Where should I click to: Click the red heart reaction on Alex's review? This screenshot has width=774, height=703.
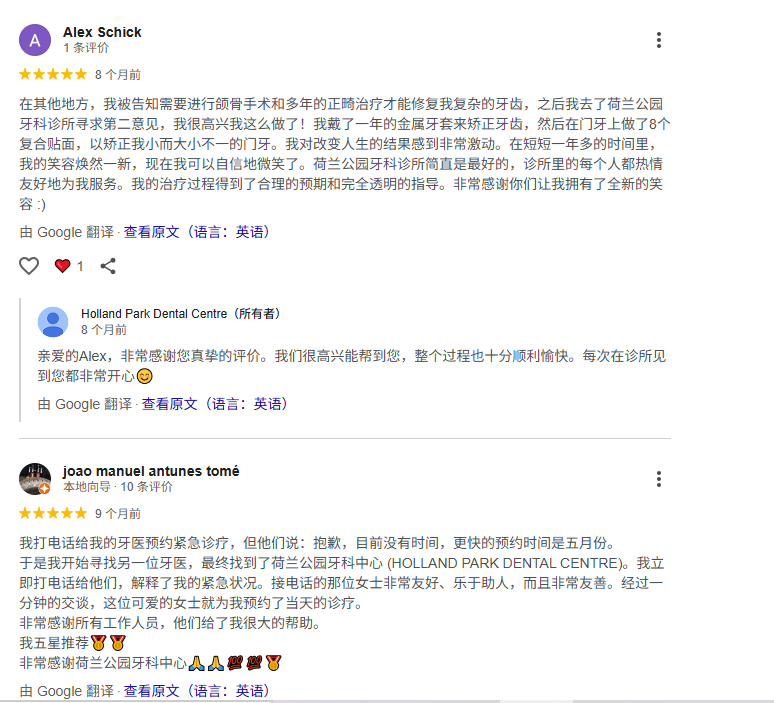[x=62, y=266]
